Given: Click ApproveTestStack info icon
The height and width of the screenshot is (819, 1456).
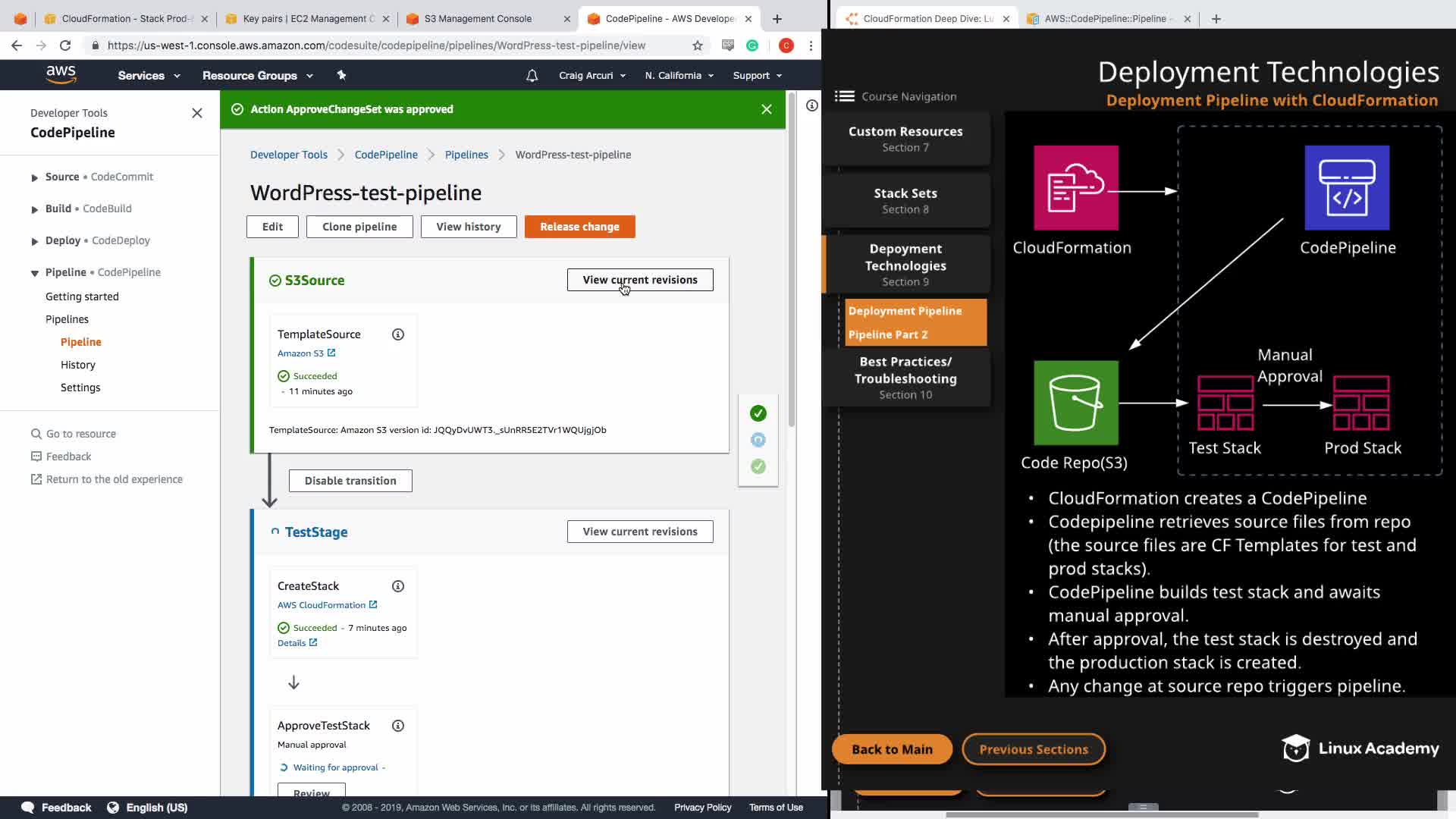Looking at the screenshot, I should point(397,726).
